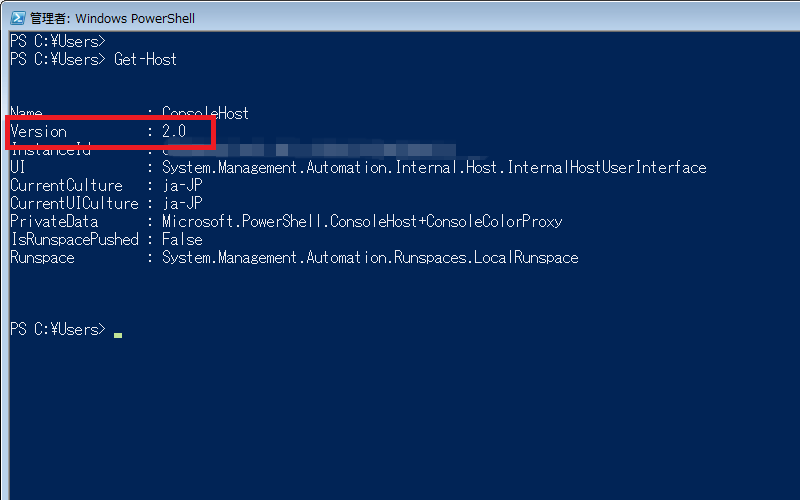Viewport: 800px width, 500px height.
Task: Click the 2.0 version value
Action: coord(174,132)
